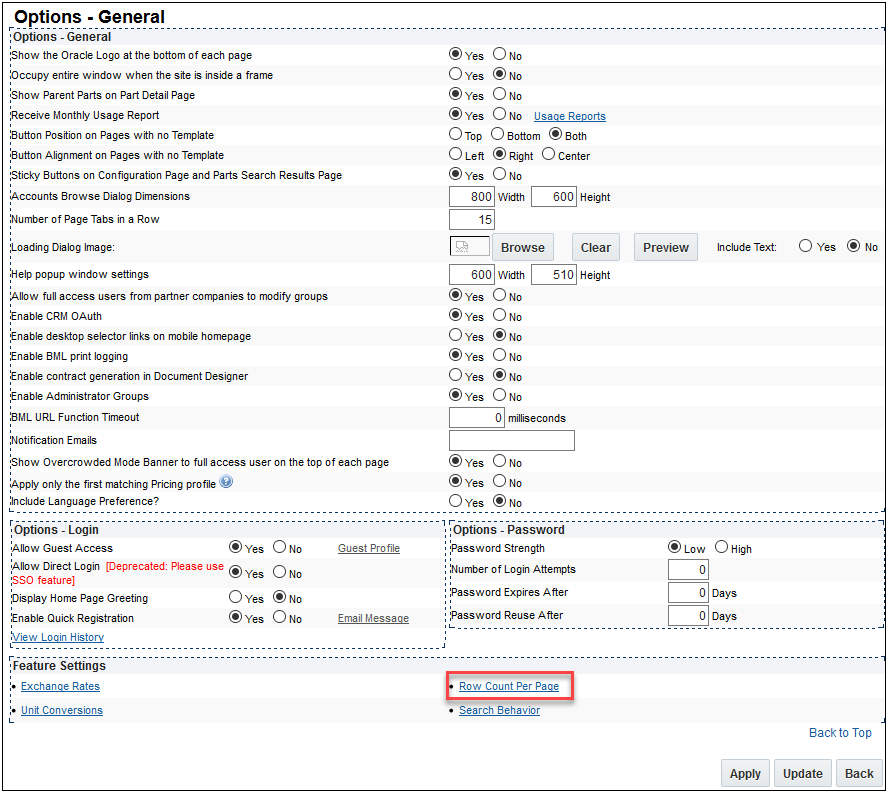Select No for Enable Administrator Groups
Viewport: 888px width, 793px height.
click(499, 395)
